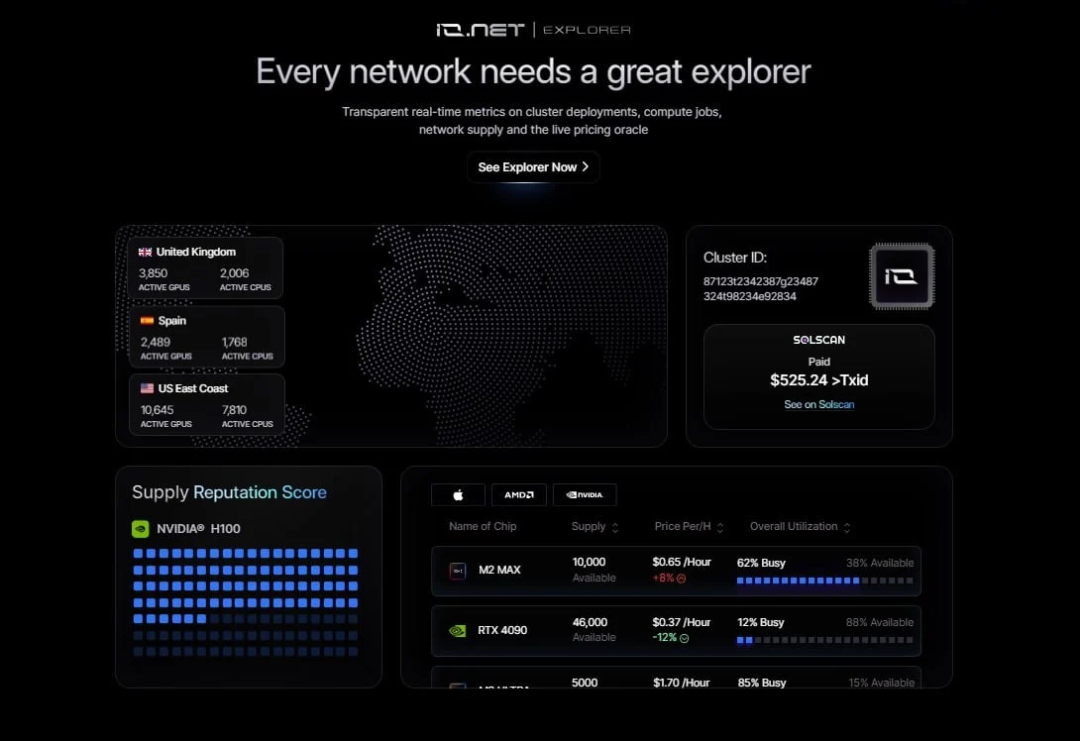1080x741 pixels.
Task: Click the 2,489 active GPUs value
Action: click(155, 342)
